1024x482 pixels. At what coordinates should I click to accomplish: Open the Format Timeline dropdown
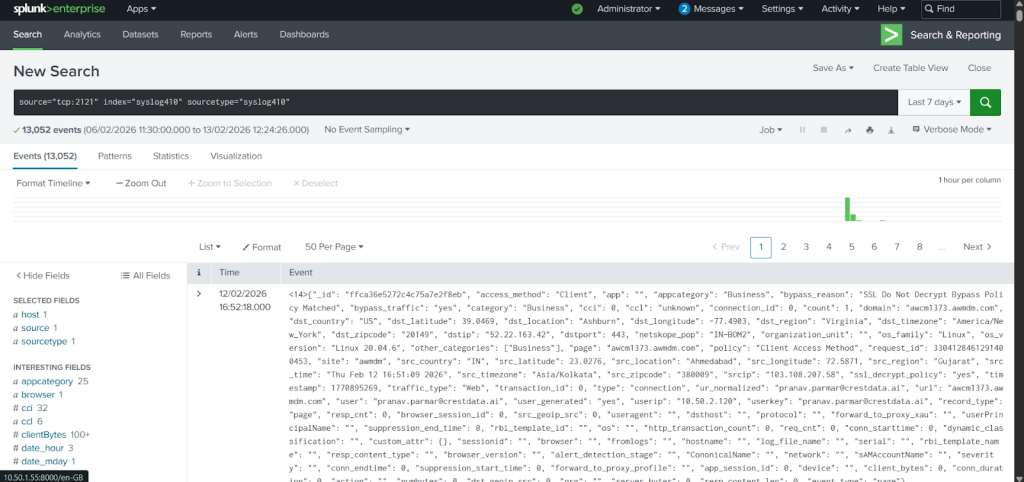(53, 184)
